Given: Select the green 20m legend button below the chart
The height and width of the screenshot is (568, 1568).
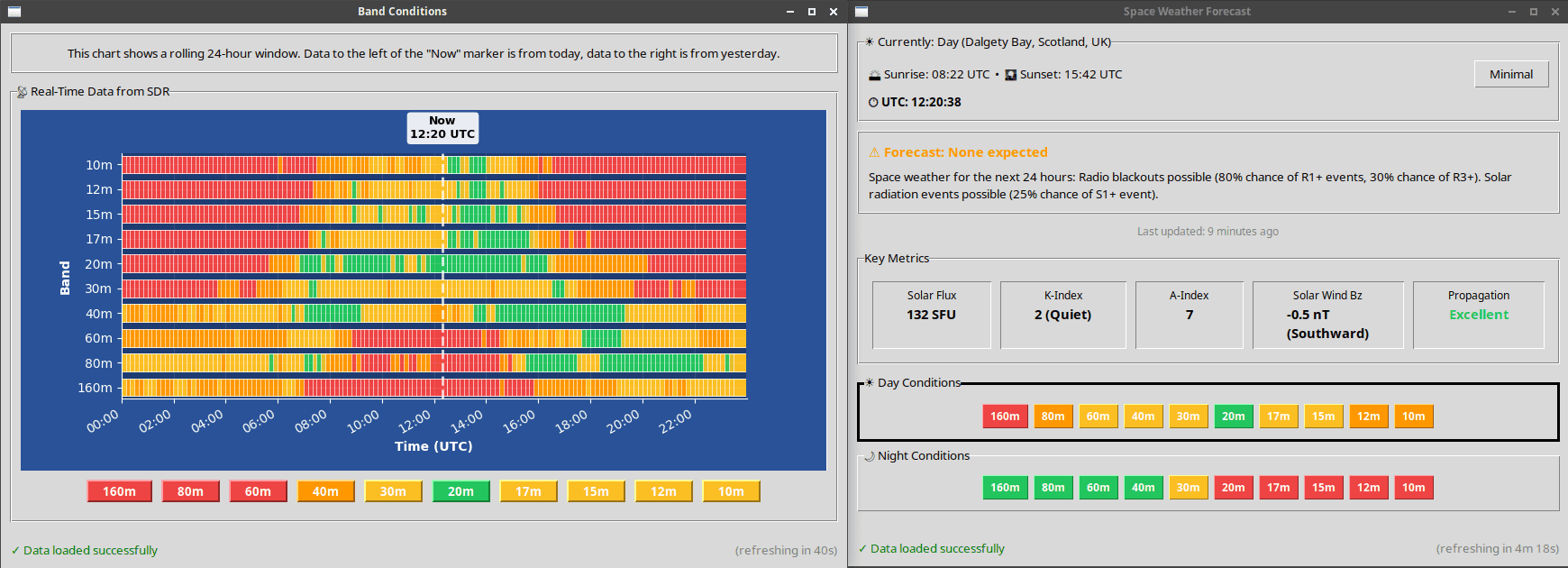Looking at the screenshot, I should (x=460, y=491).
